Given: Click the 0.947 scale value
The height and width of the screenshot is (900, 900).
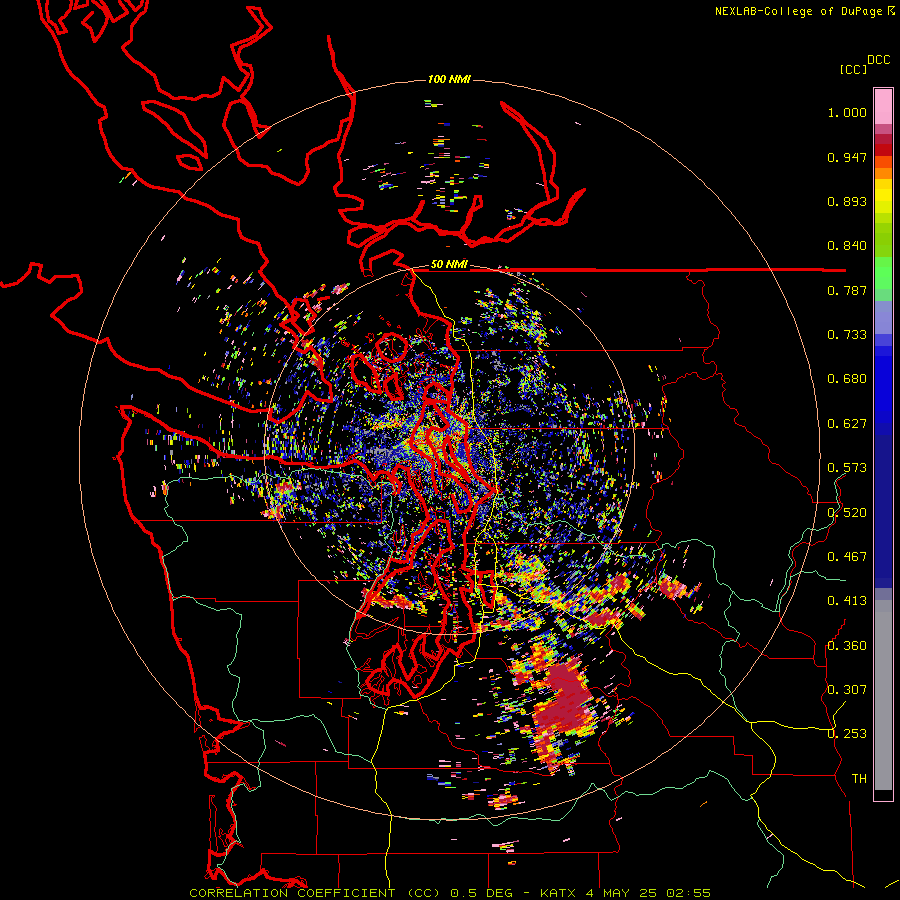Looking at the screenshot, I should click(847, 157).
